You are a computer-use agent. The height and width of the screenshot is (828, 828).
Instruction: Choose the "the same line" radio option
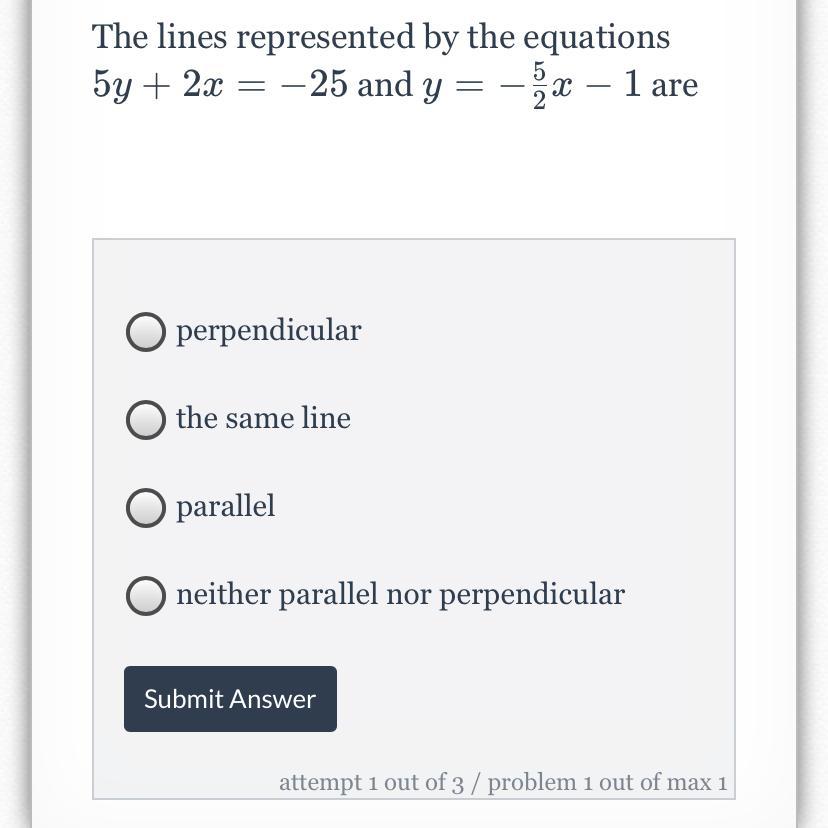[x=146, y=420]
